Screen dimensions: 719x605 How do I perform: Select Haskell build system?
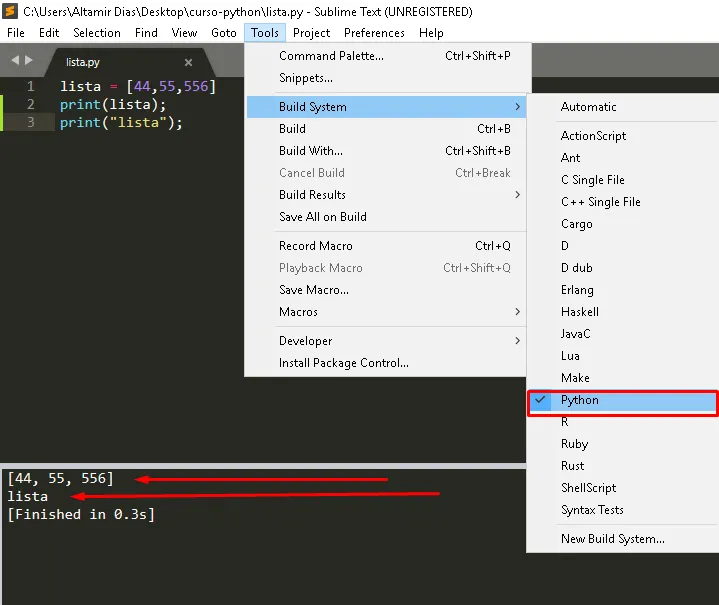point(623,312)
